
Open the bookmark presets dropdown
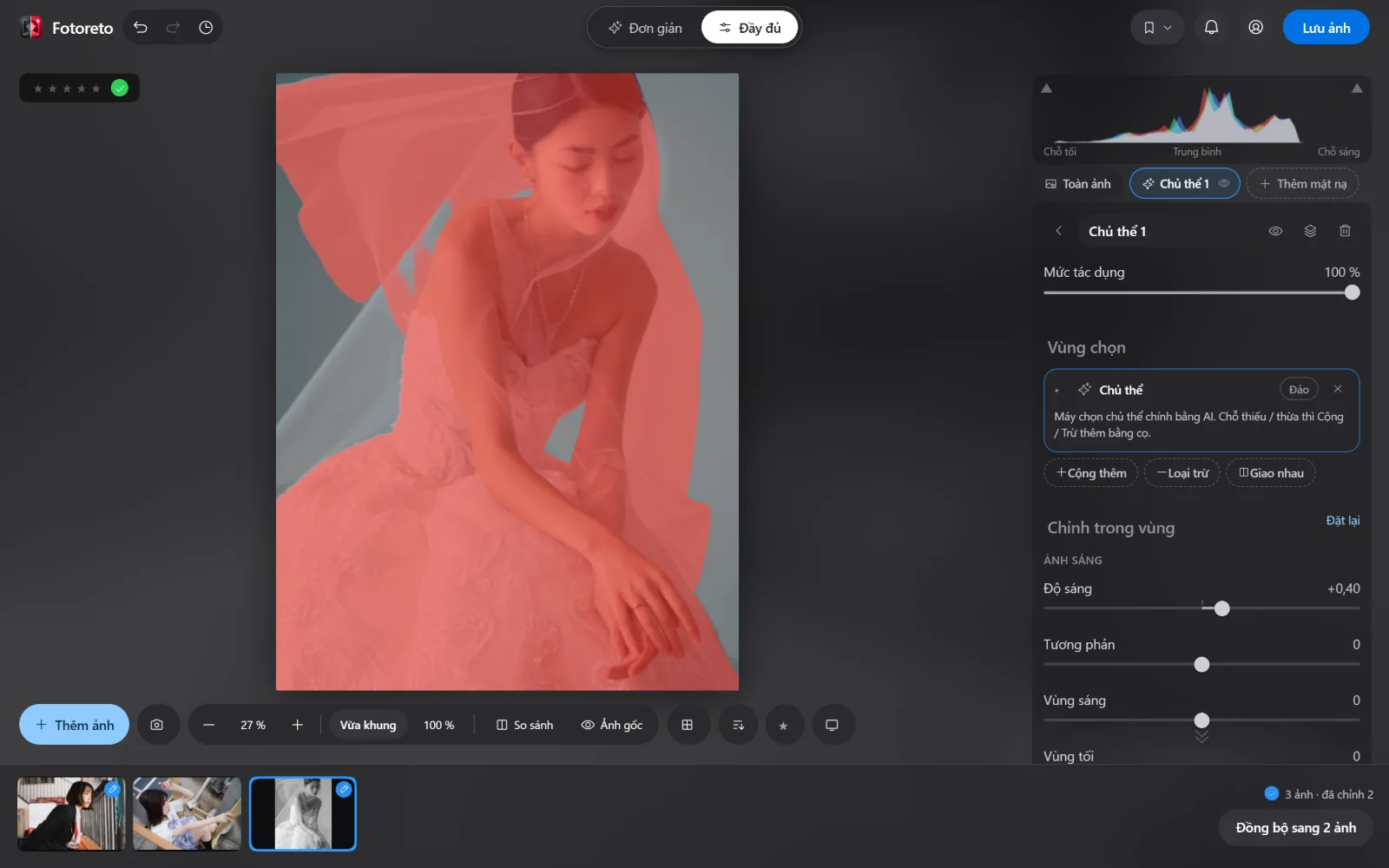point(1157,28)
